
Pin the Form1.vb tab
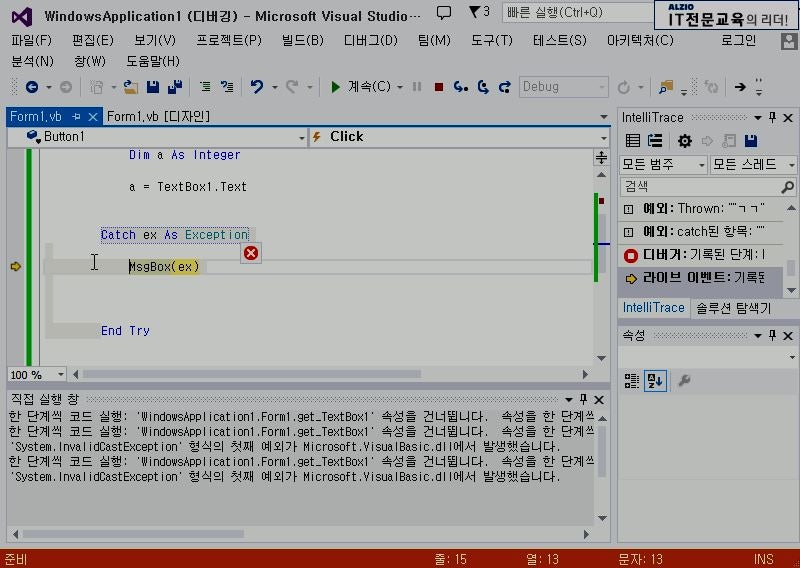pyautogui.click(x=77, y=117)
